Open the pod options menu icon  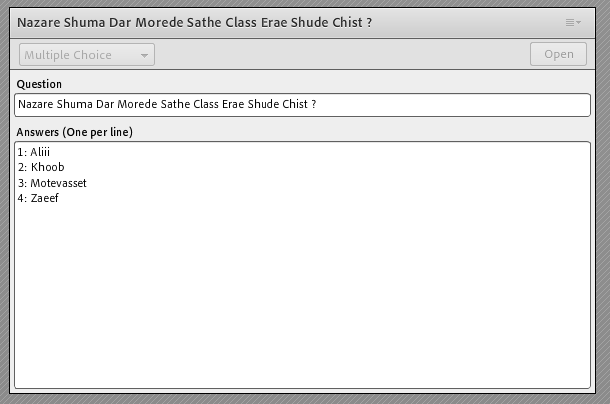click(570, 22)
